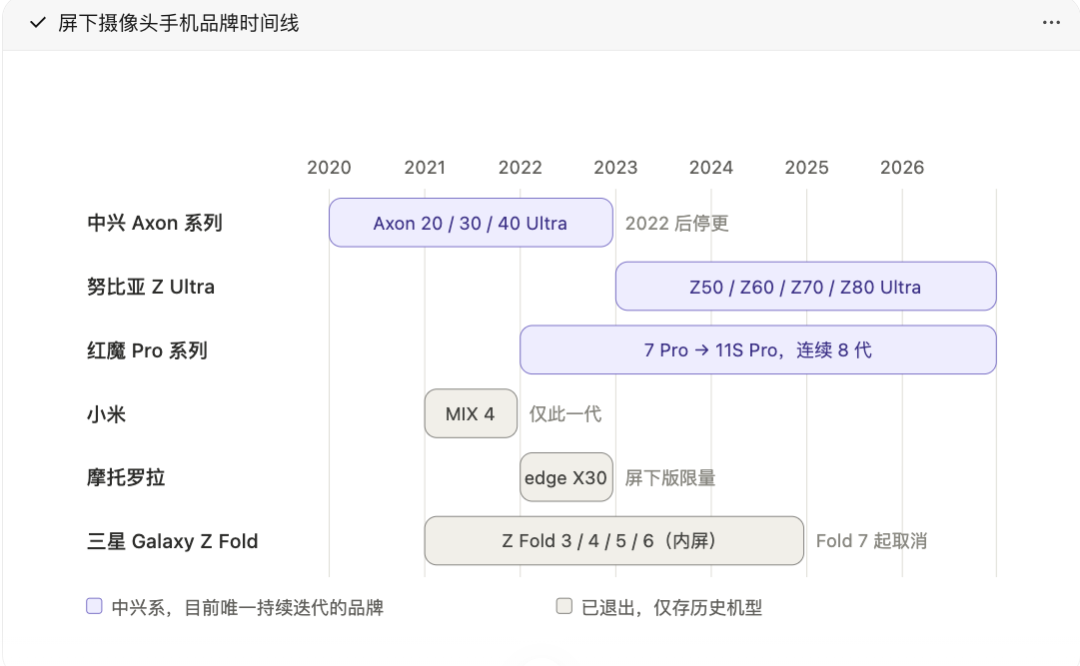
Task: Click the edge X30 timeline bar
Action: [x=566, y=477]
